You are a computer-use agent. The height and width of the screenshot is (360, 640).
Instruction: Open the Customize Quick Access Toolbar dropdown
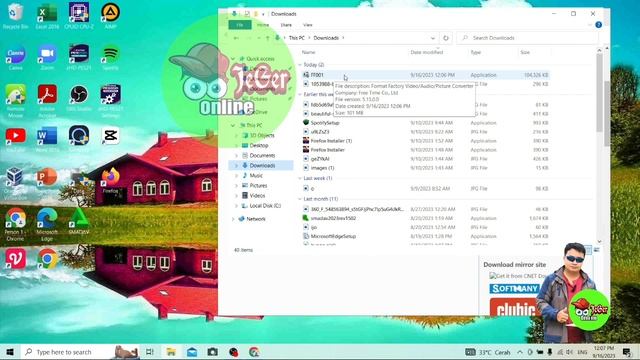pos(263,14)
